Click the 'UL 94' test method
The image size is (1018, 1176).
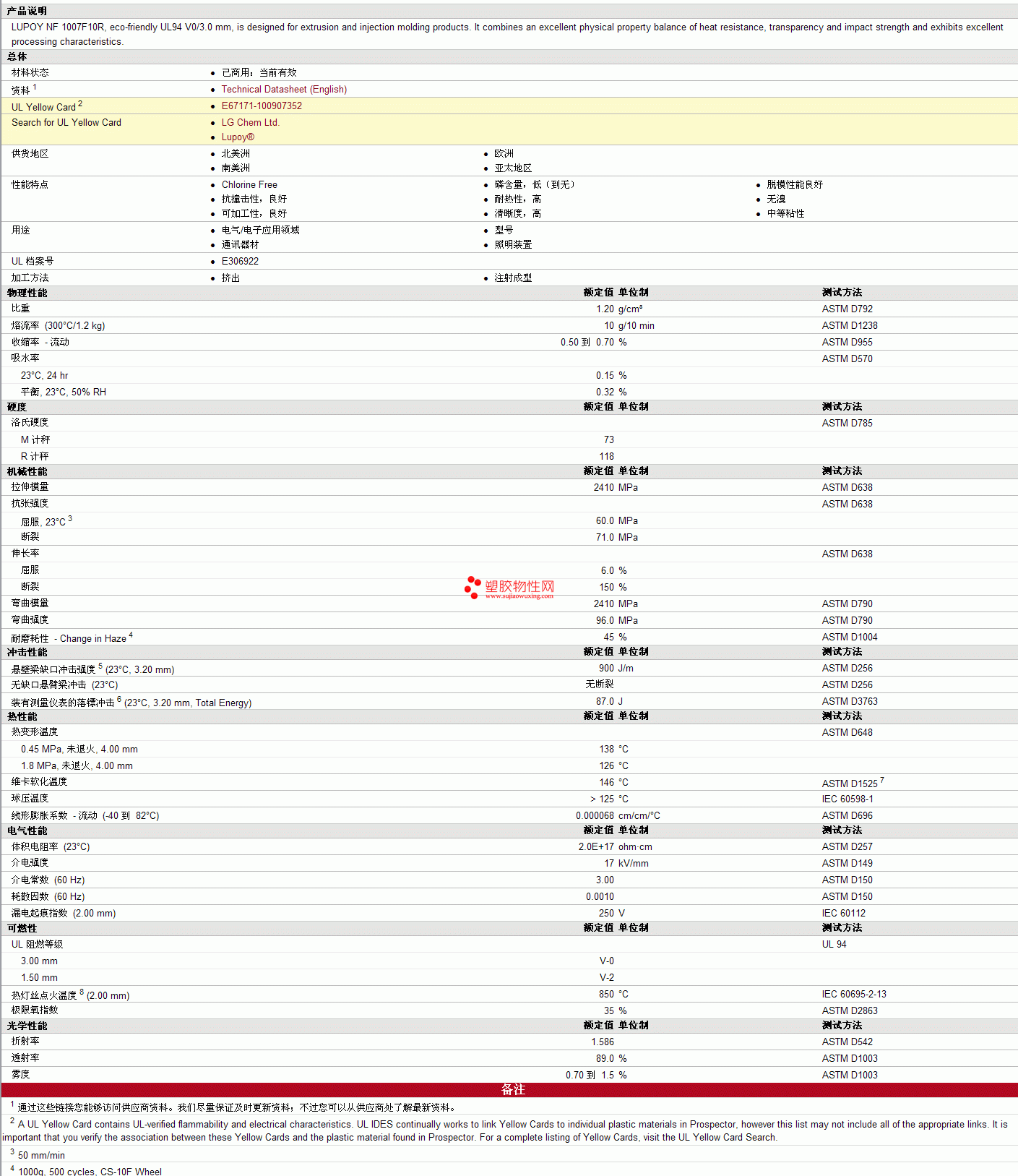(834, 945)
